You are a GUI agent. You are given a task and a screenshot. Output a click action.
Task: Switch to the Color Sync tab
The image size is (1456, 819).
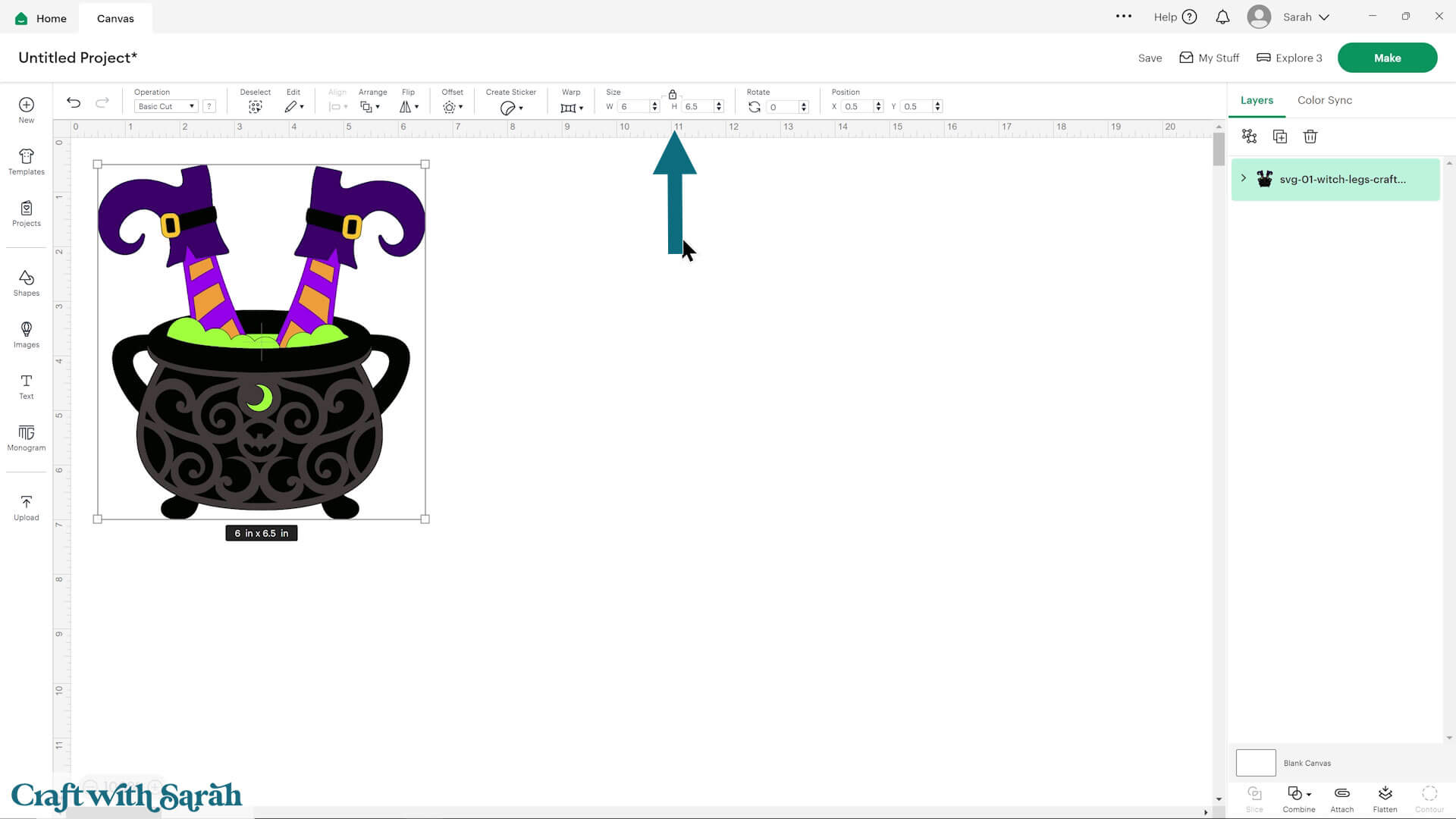tap(1324, 99)
